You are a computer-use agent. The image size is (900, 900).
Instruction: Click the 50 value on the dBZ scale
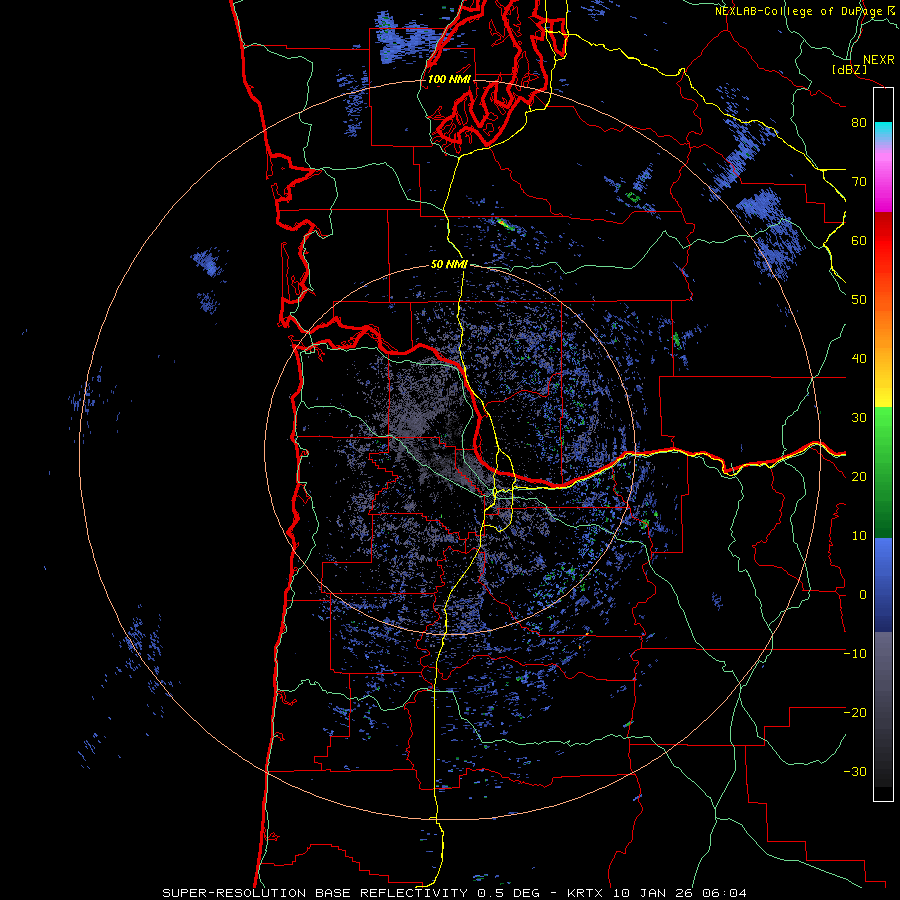coord(859,300)
